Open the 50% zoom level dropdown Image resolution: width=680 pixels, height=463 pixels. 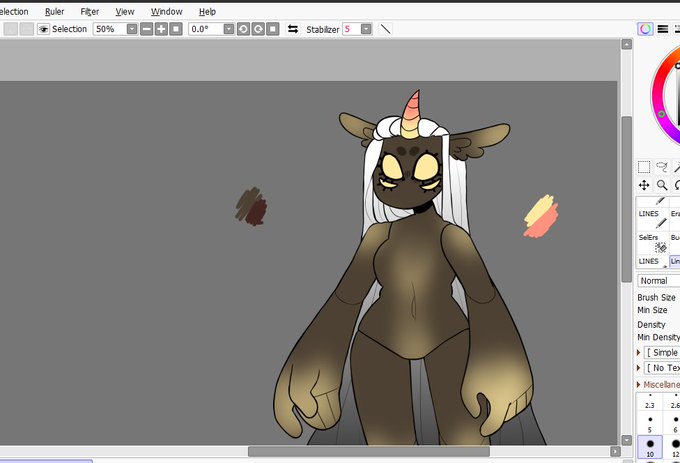tap(132, 29)
